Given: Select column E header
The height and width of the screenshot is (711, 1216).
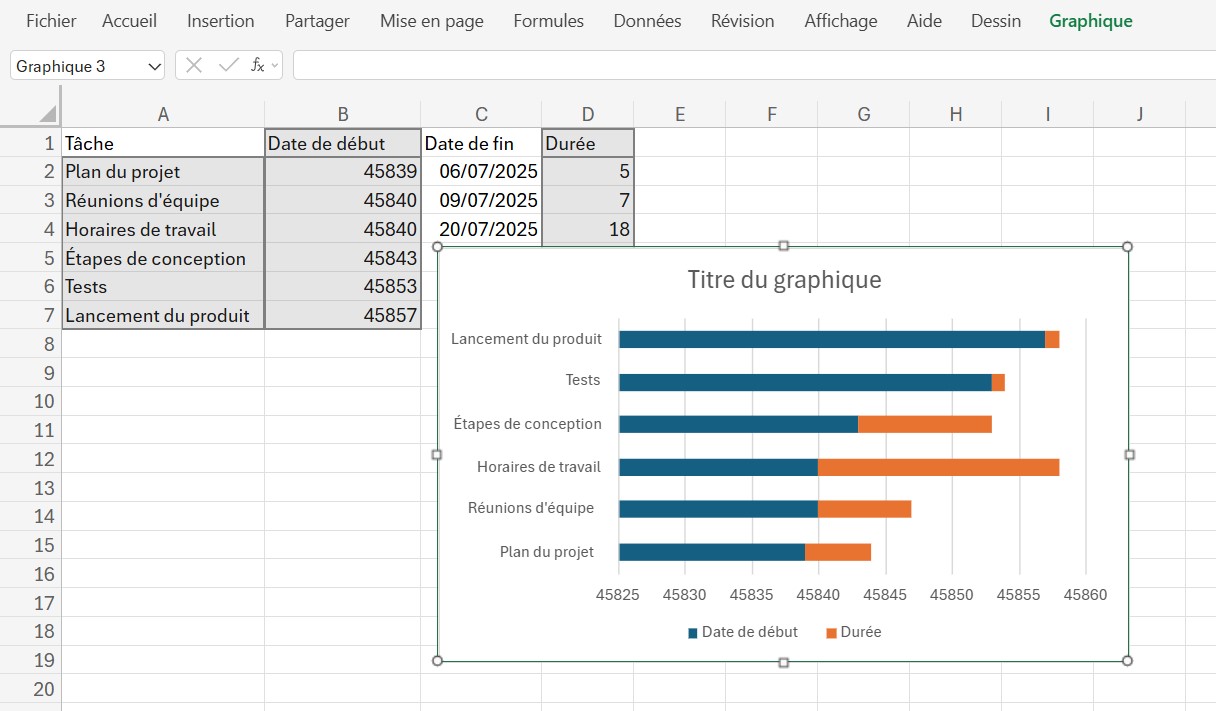Looking at the screenshot, I should click(680, 114).
